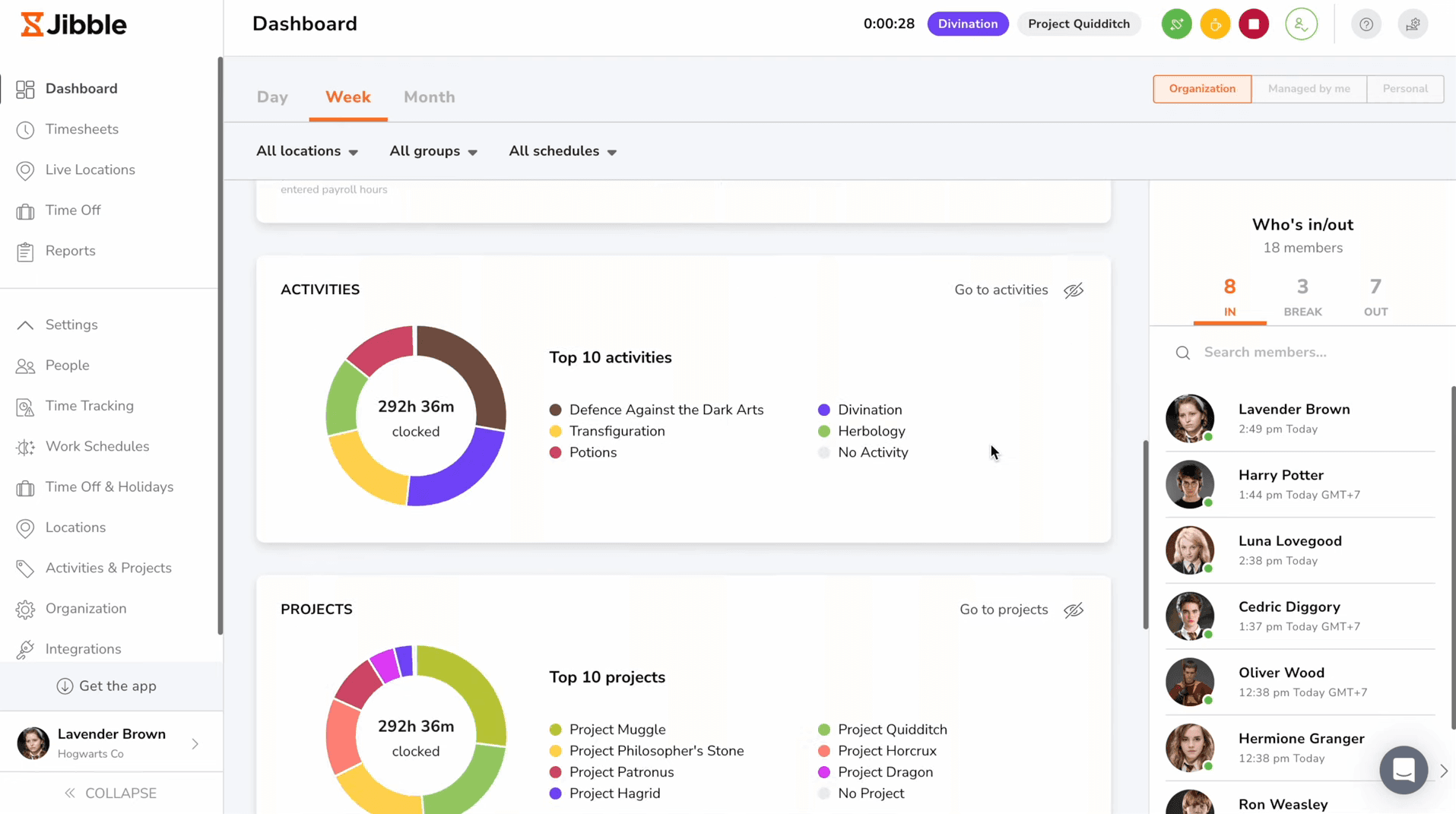Click the Project Quidditch tag
Image resolution: width=1456 pixels, height=814 pixels.
pyautogui.click(x=1078, y=24)
